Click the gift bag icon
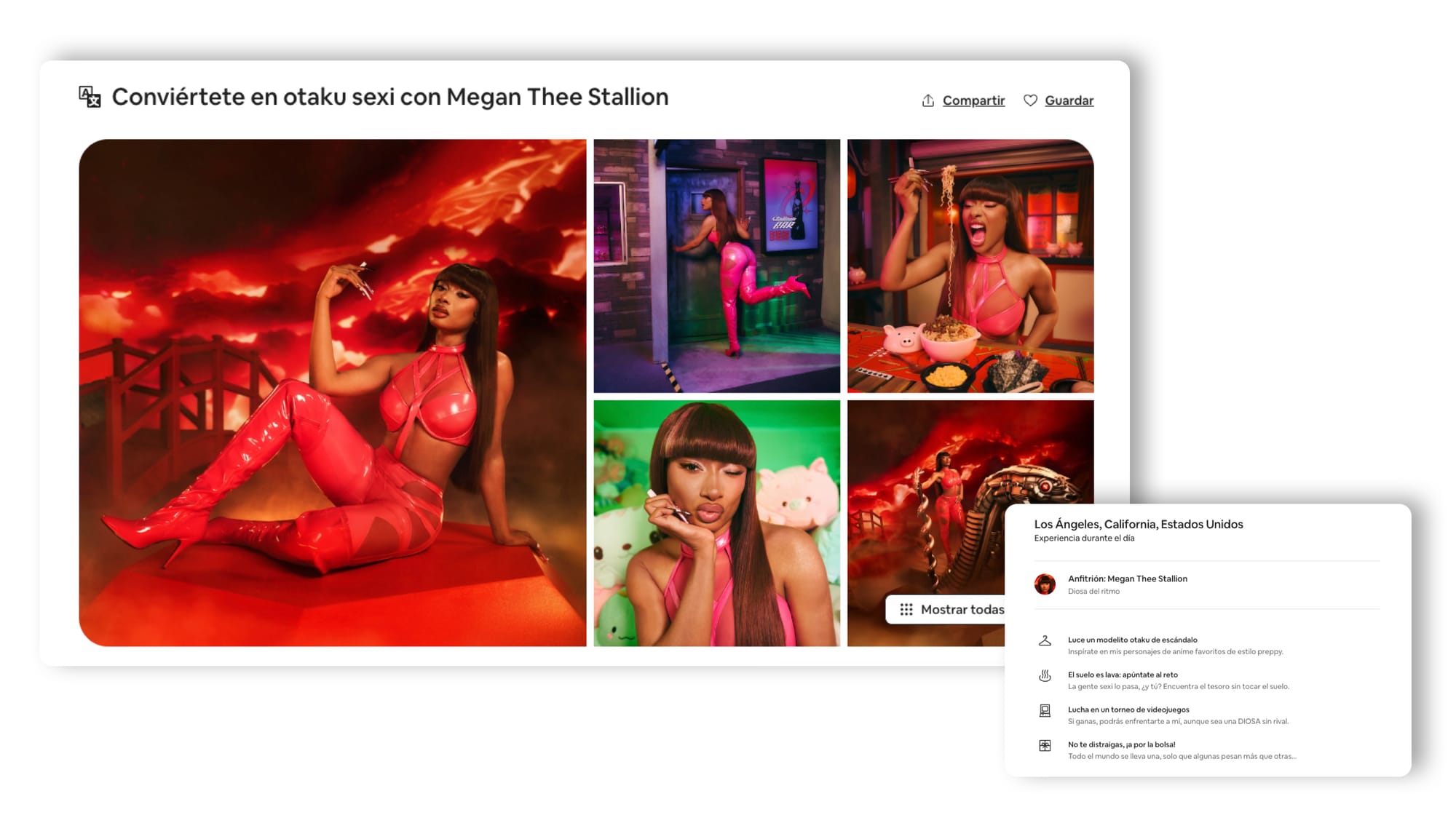 1045,746
